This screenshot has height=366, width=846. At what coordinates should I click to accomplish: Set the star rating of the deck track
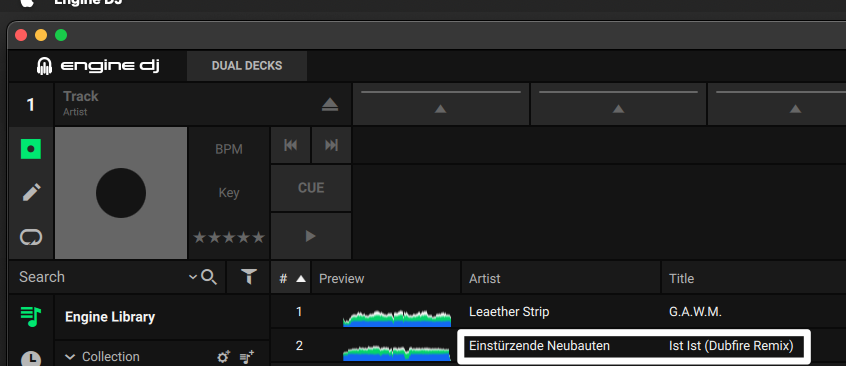click(x=229, y=238)
